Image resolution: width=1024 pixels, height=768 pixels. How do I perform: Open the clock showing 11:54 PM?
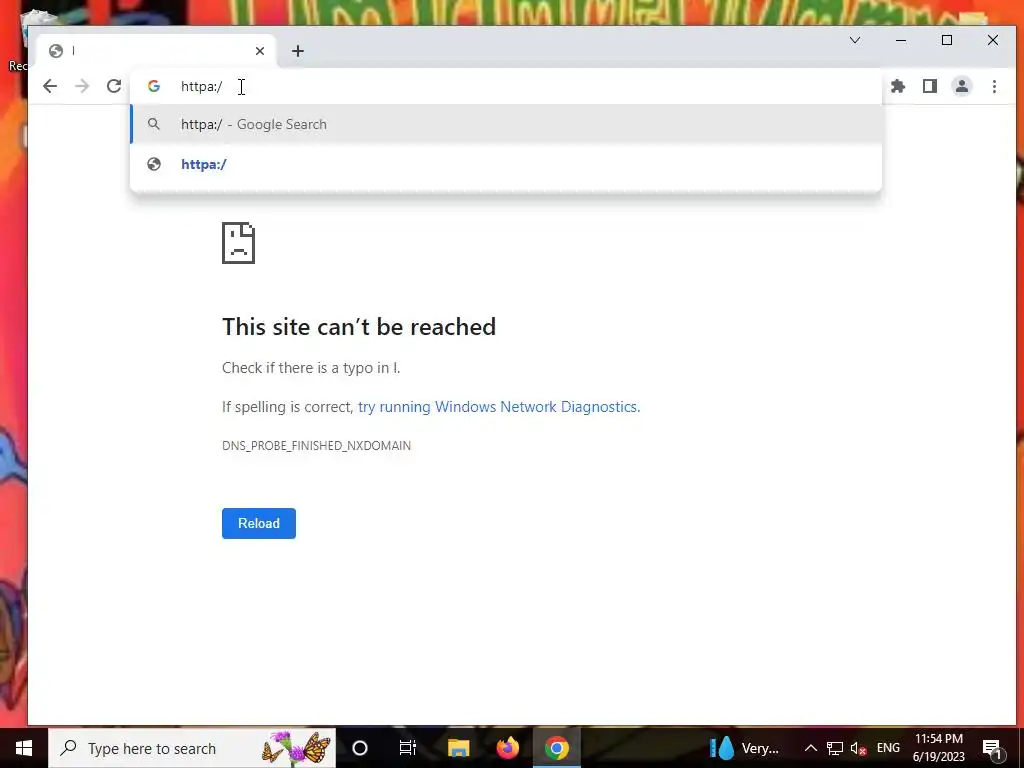tap(938, 748)
